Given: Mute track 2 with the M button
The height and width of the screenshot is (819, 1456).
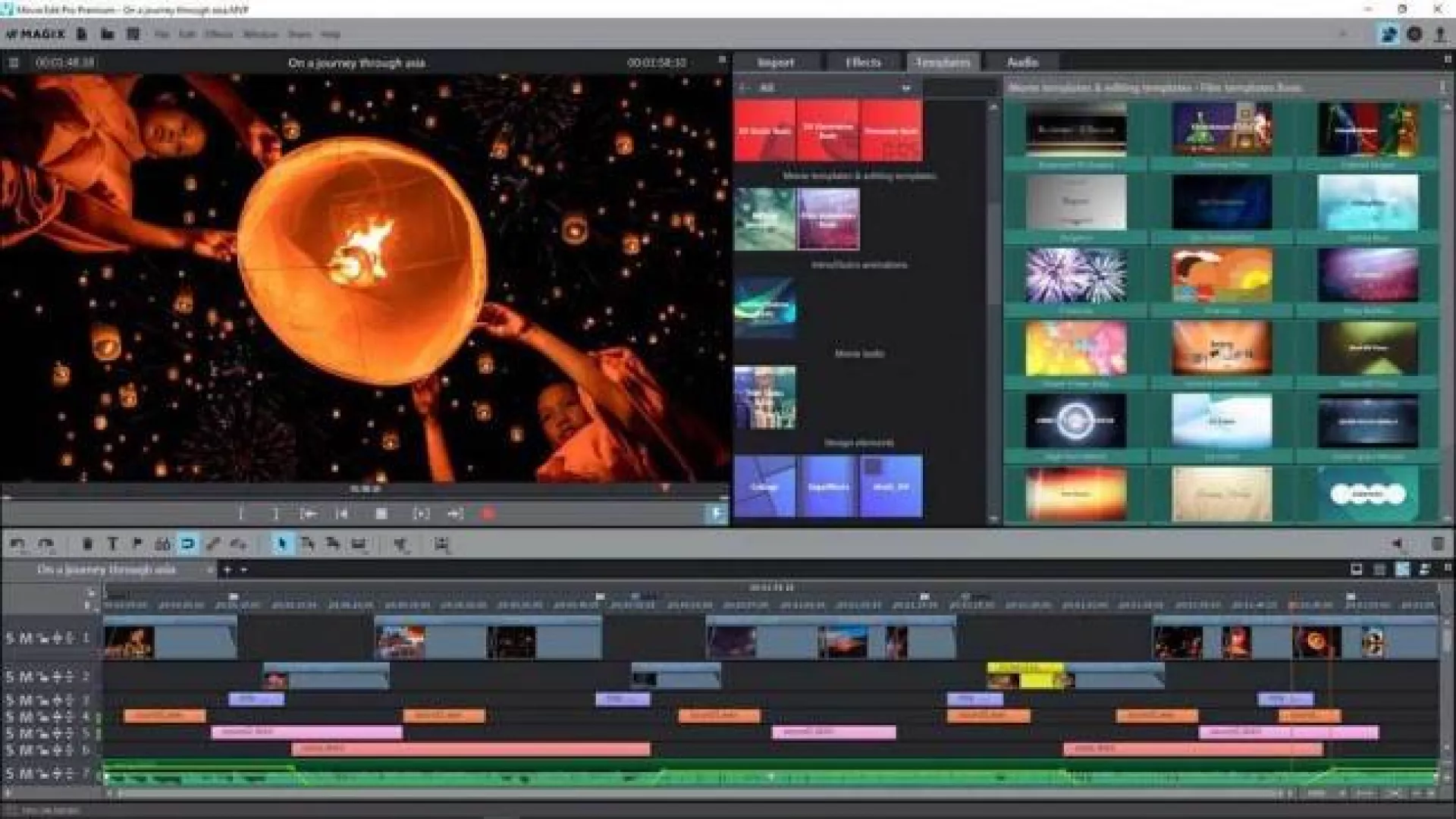Looking at the screenshot, I should 26,676.
